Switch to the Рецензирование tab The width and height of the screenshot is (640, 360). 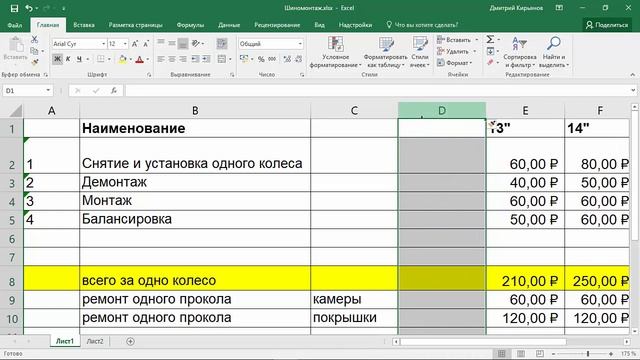pyautogui.click(x=277, y=25)
